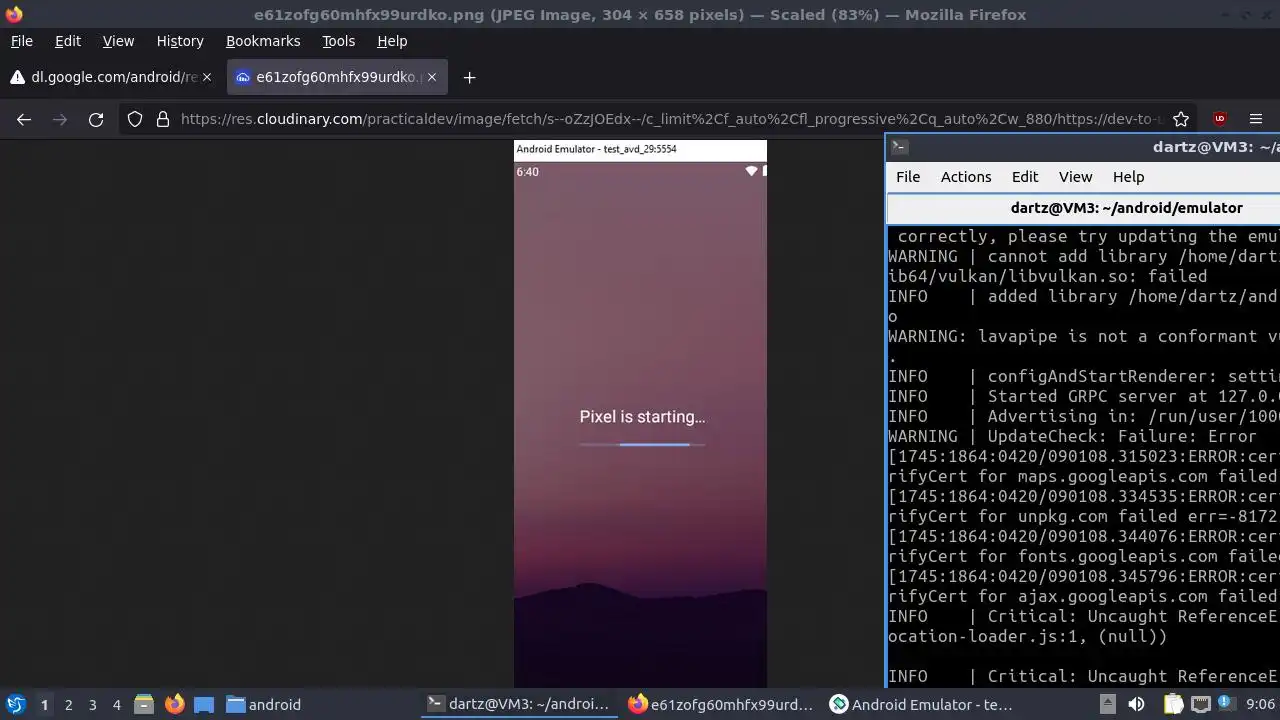Viewport: 1280px width, 720px height.
Task: Click the 9:06 panel clock
Action: [x=1261, y=704]
